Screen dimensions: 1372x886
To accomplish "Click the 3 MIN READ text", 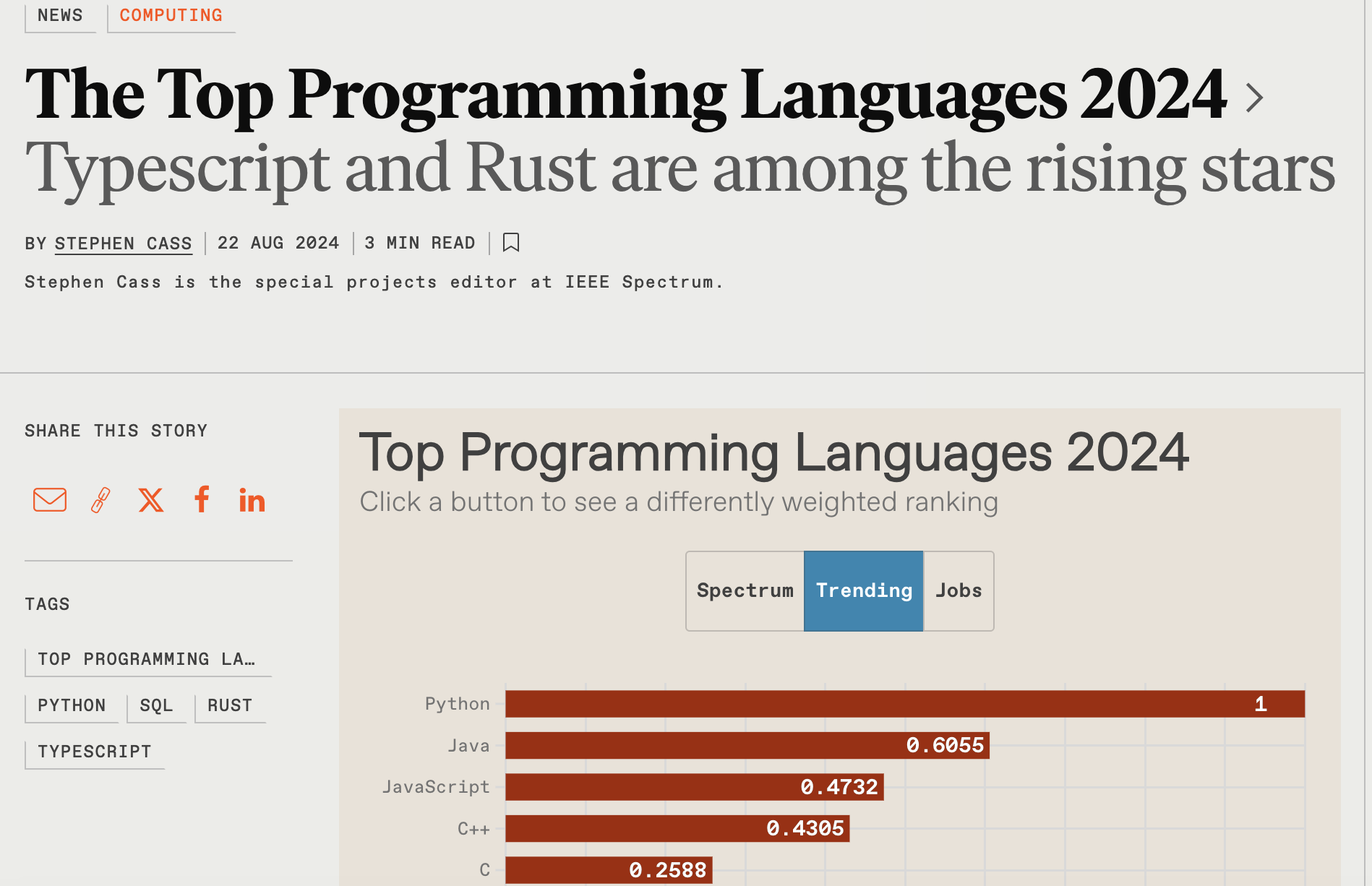I will (420, 243).
